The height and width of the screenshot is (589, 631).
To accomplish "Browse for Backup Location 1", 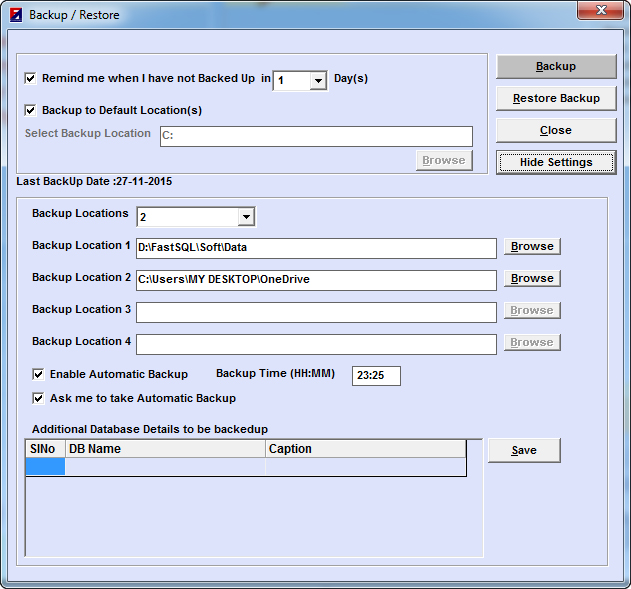I will click(x=532, y=246).
